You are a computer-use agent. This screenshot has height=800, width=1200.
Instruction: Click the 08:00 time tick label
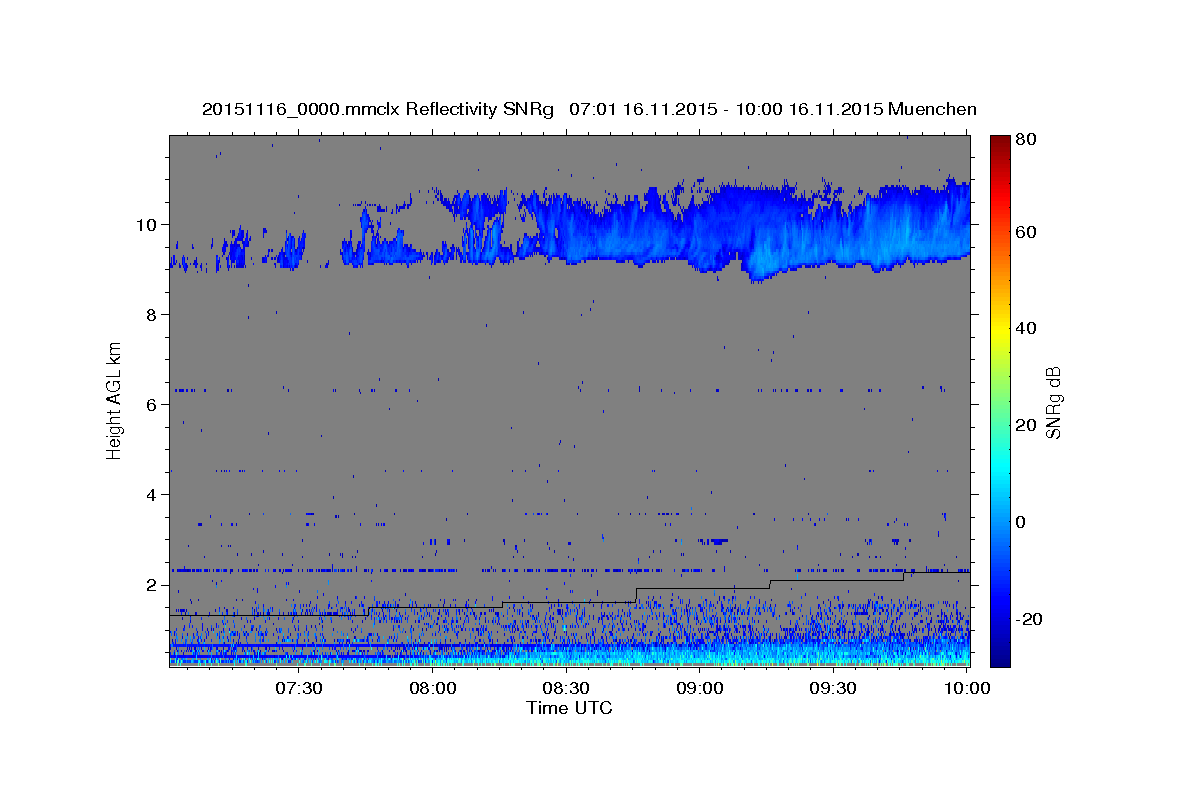433,688
